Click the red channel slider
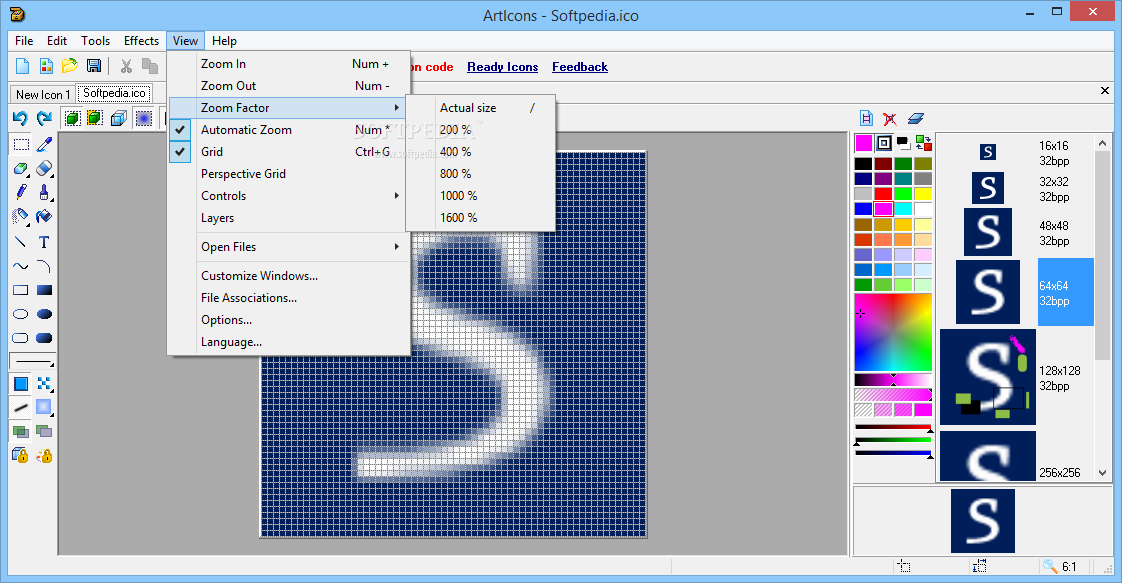Viewport: 1122px width, 583px height. [x=893, y=427]
